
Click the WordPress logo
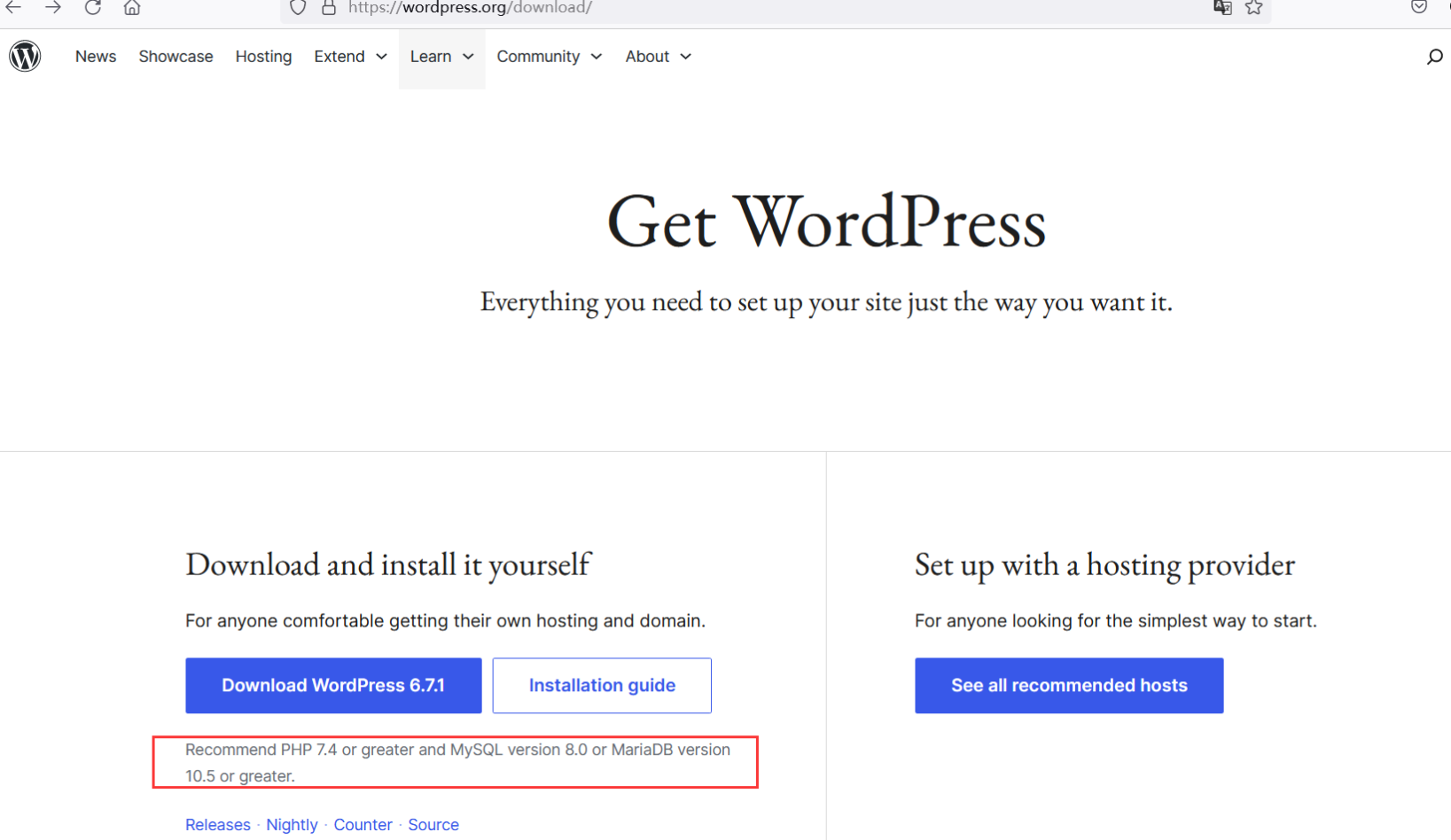25,56
